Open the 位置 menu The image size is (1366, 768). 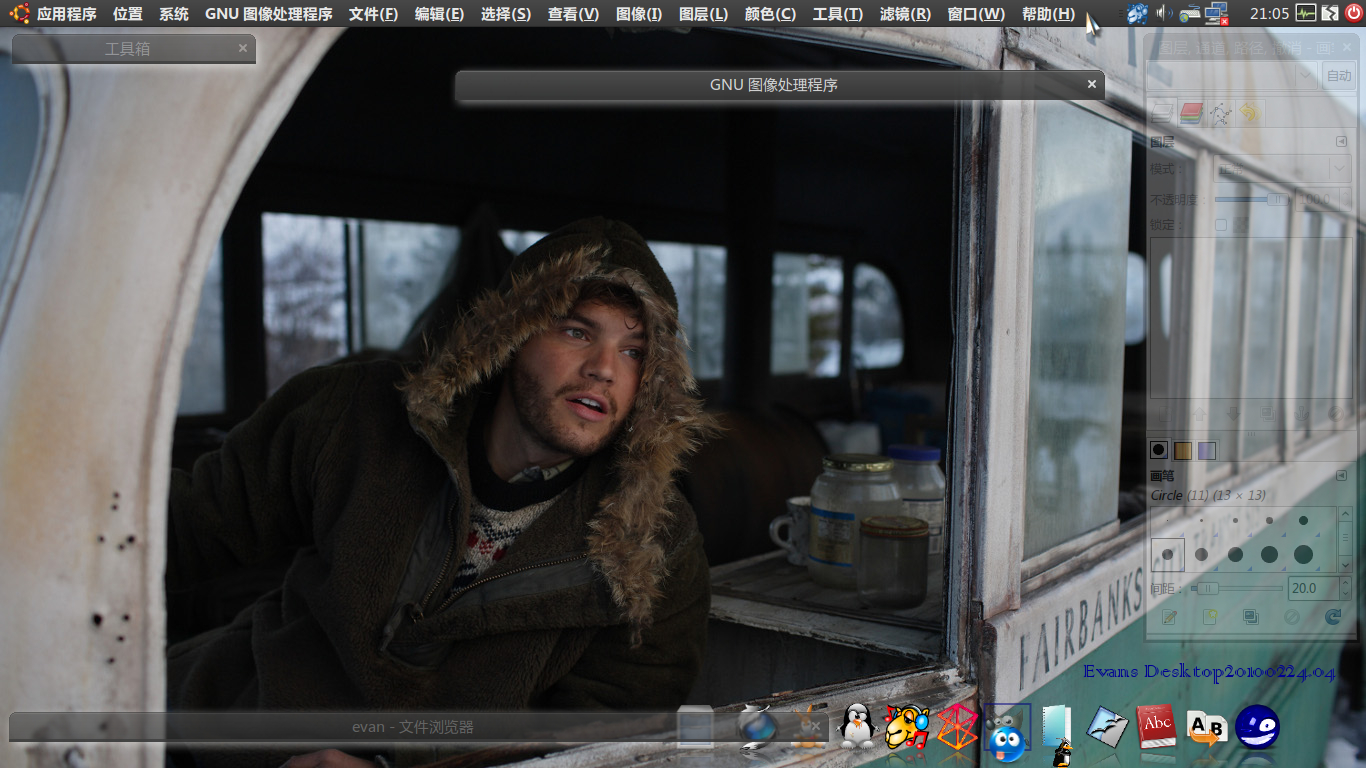(128, 14)
